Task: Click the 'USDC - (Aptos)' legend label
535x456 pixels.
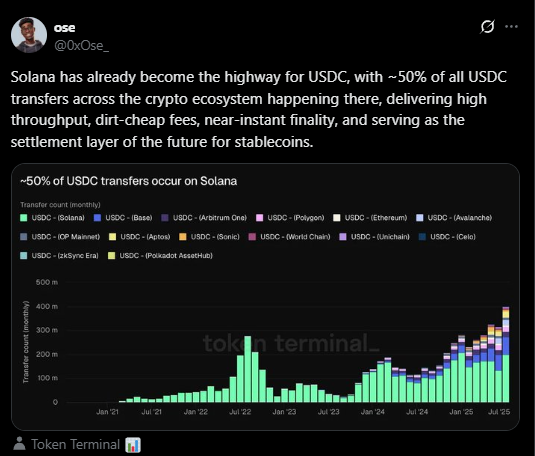Action: point(145,237)
